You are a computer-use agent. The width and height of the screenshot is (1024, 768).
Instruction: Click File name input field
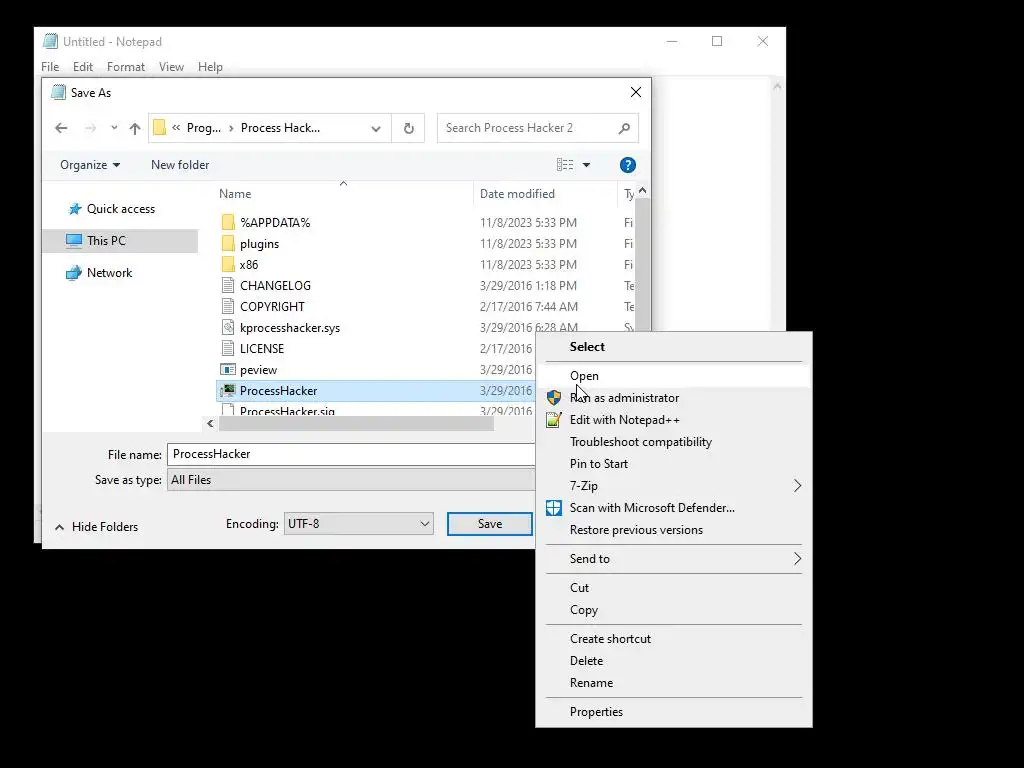click(x=351, y=455)
